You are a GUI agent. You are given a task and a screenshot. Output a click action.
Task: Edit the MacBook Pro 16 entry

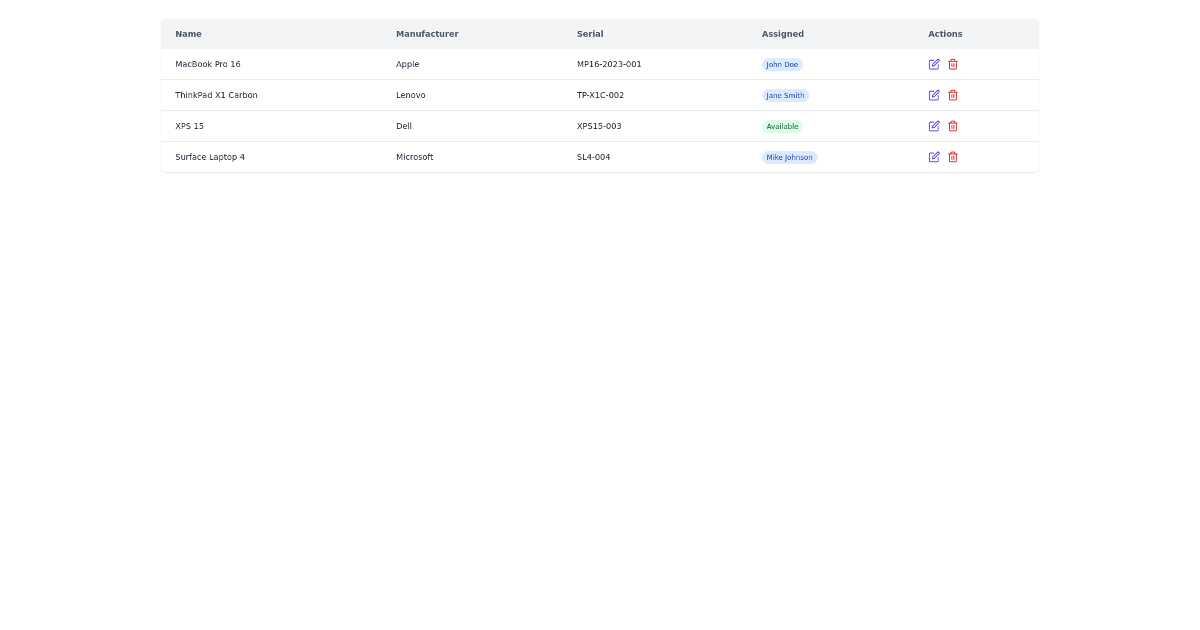(x=934, y=64)
